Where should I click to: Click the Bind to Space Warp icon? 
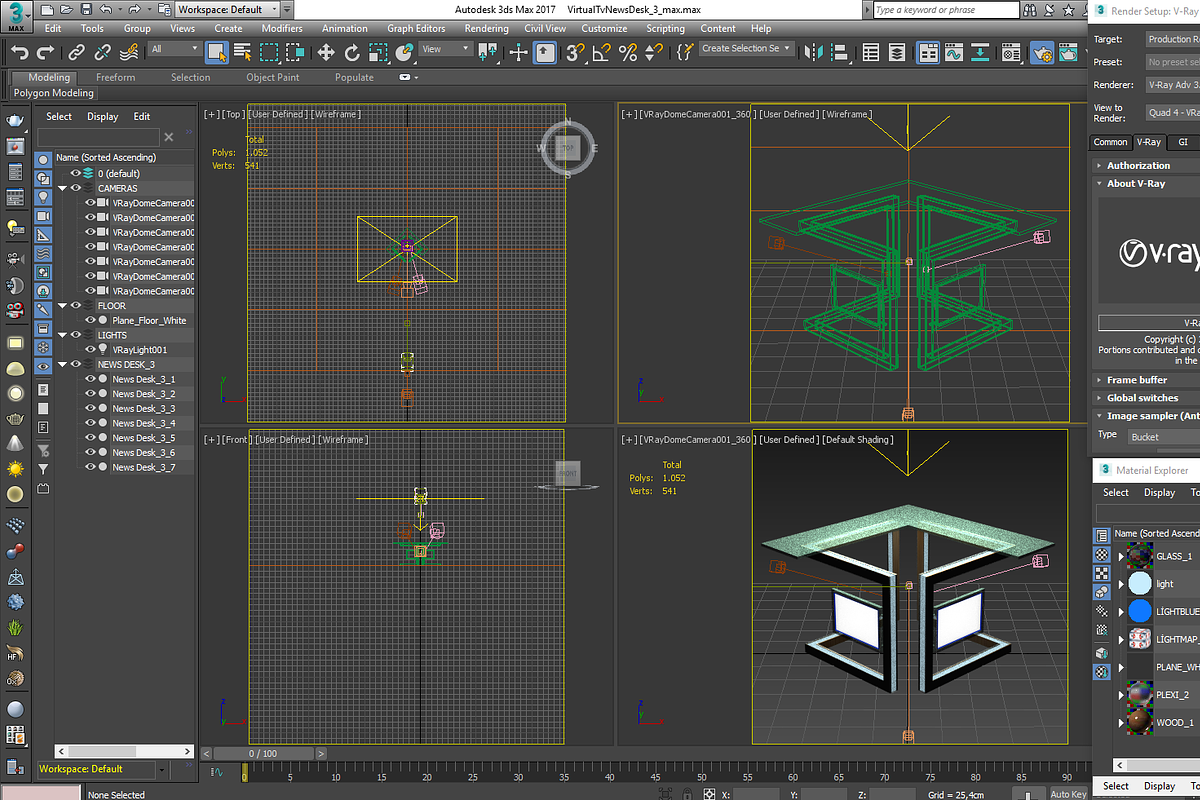coord(130,52)
